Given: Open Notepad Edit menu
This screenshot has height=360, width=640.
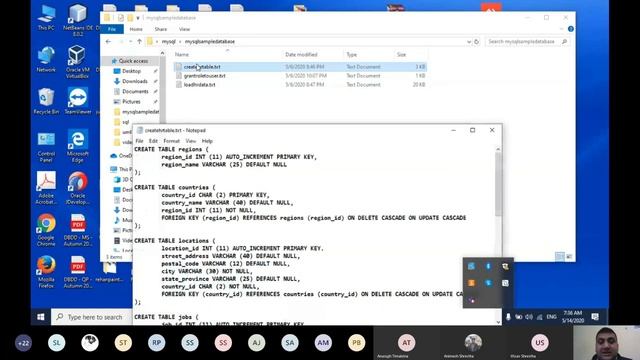Looking at the screenshot, I should click(x=153, y=141).
